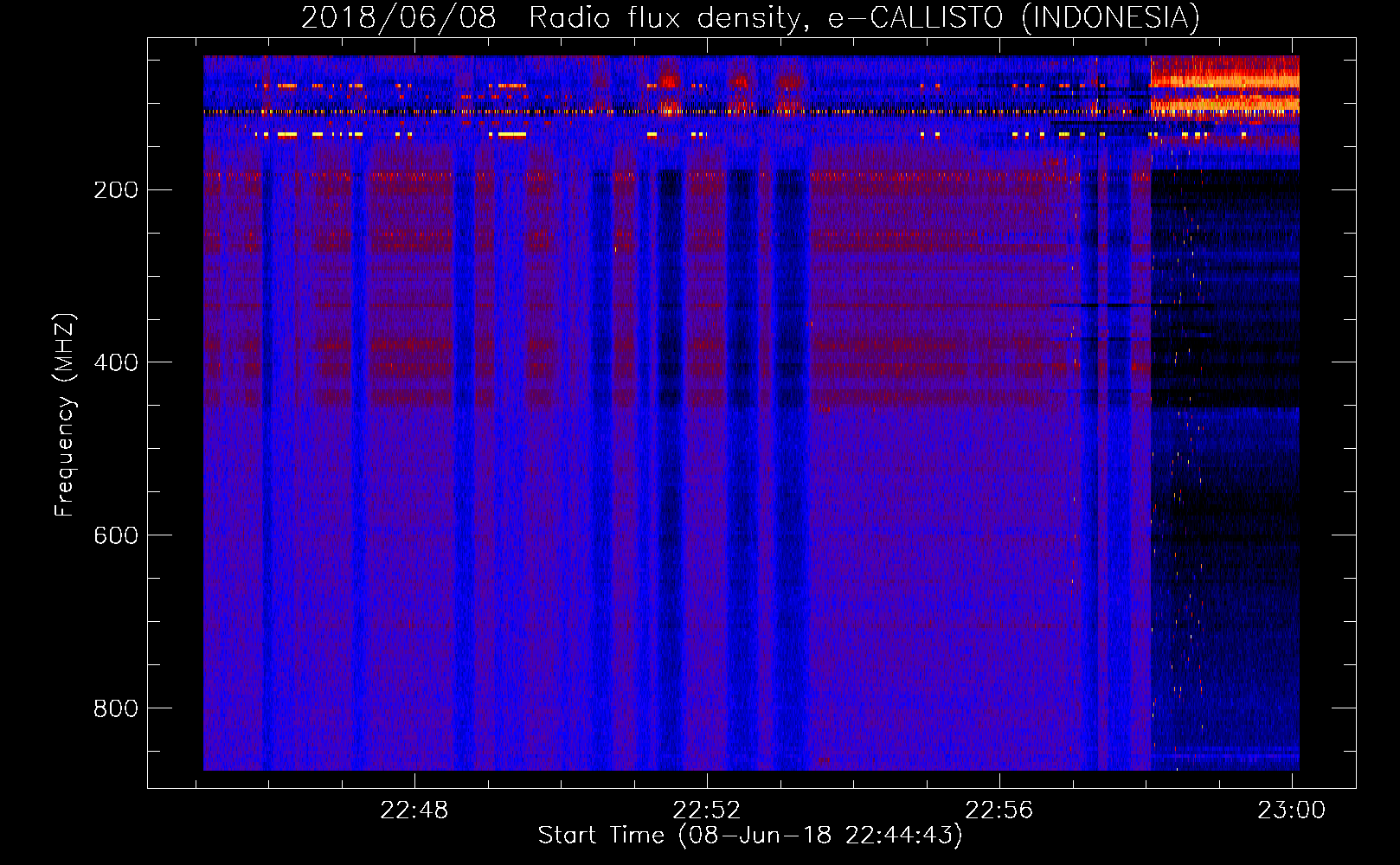Click the plot title '2018/06/08 Radio flux density'
The width and height of the screenshot is (1400, 865).
pyautogui.click(x=750, y=17)
